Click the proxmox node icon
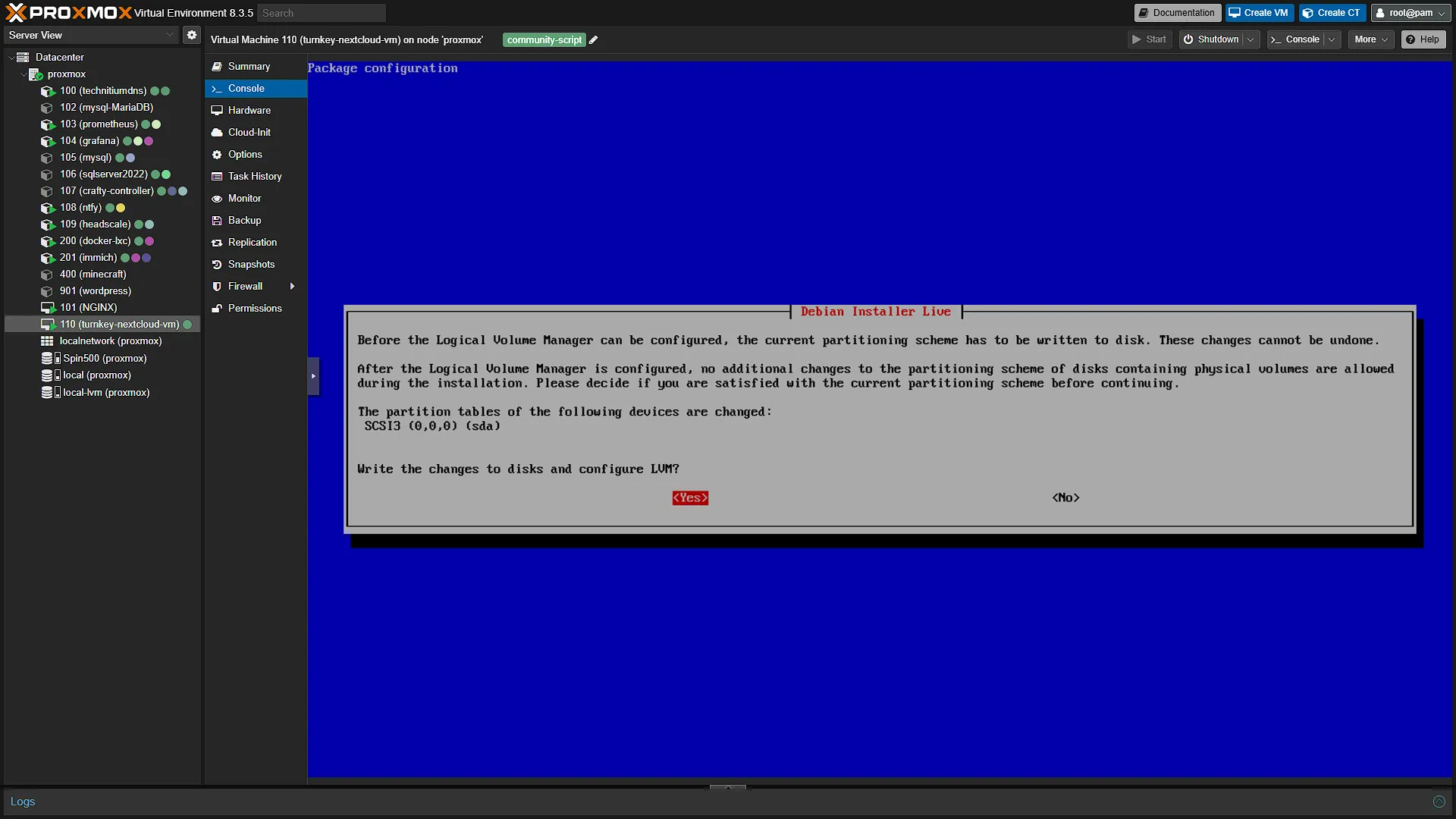The width and height of the screenshot is (1456, 819). [x=36, y=74]
